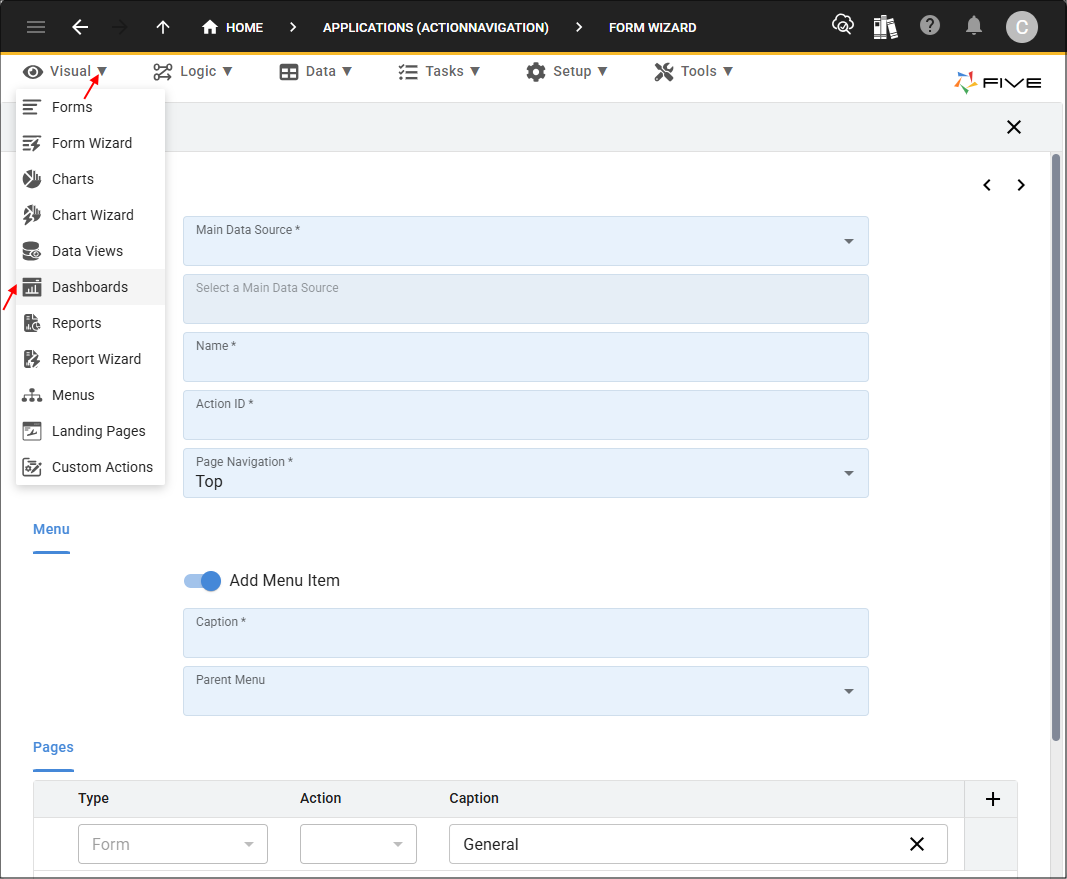Open the Tasks menu
Screen dimensions: 1067x879
[x=439, y=71]
